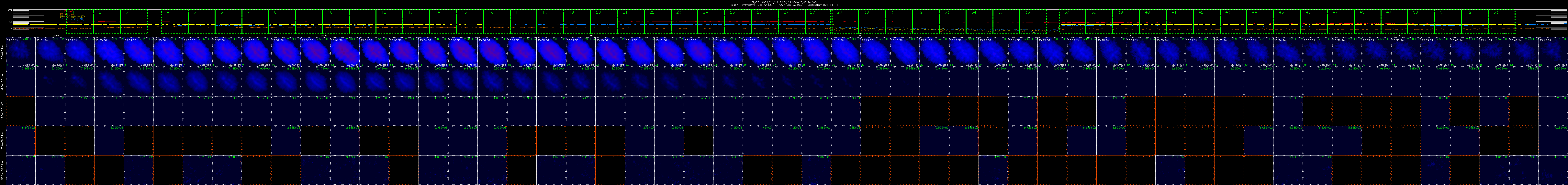Pick interval 10 box in the light curve
1568x185 pixels.
pyautogui.click(x=335, y=21)
